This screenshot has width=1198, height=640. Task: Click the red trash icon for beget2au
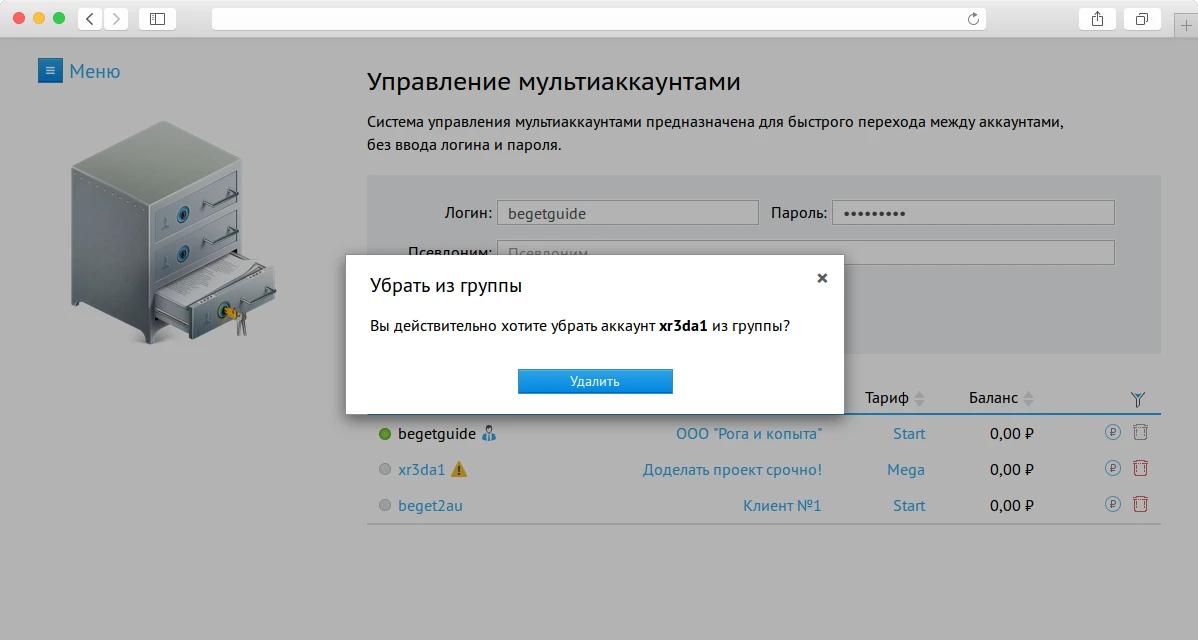[x=1140, y=505]
